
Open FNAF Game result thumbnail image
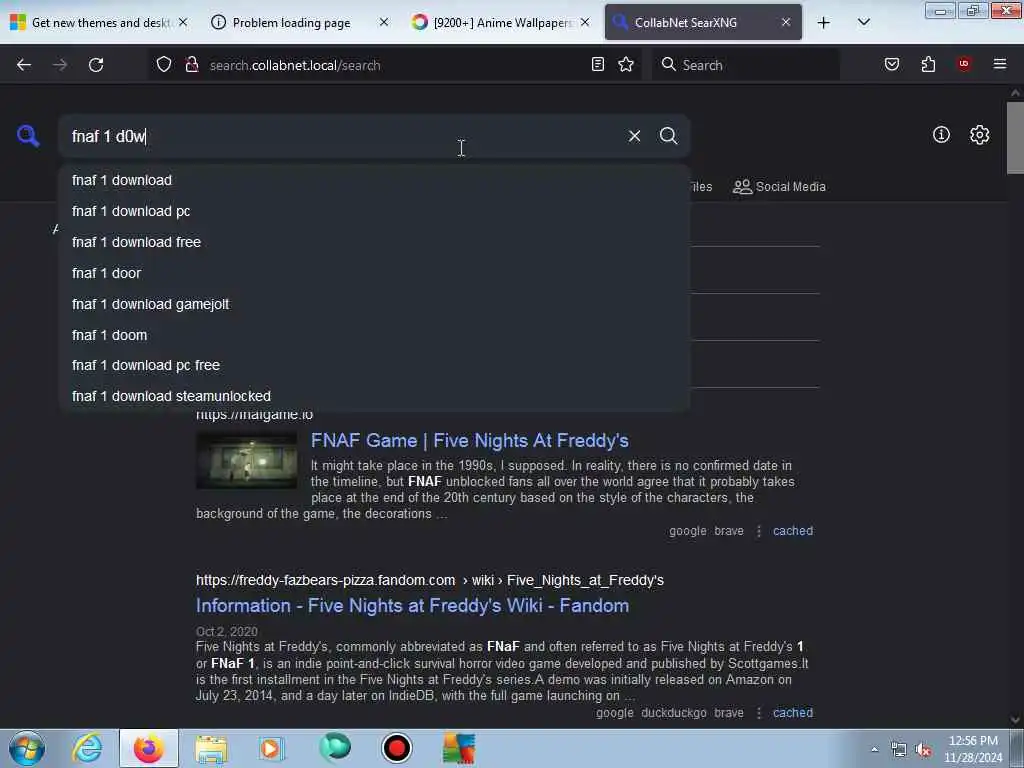click(246, 460)
